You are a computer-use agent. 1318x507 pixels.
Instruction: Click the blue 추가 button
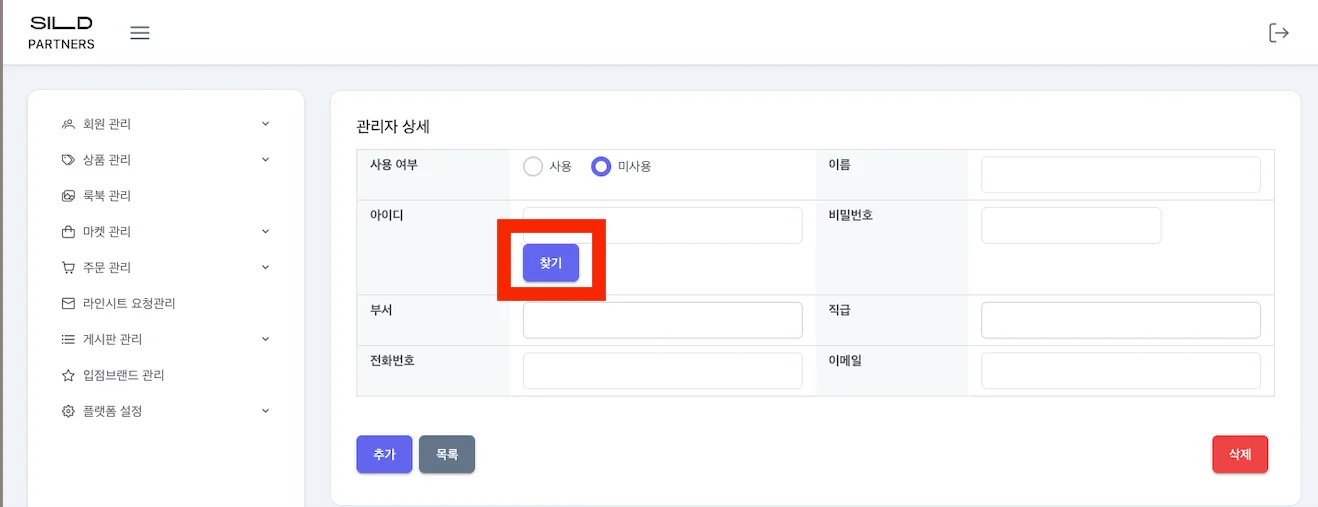[384, 454]
